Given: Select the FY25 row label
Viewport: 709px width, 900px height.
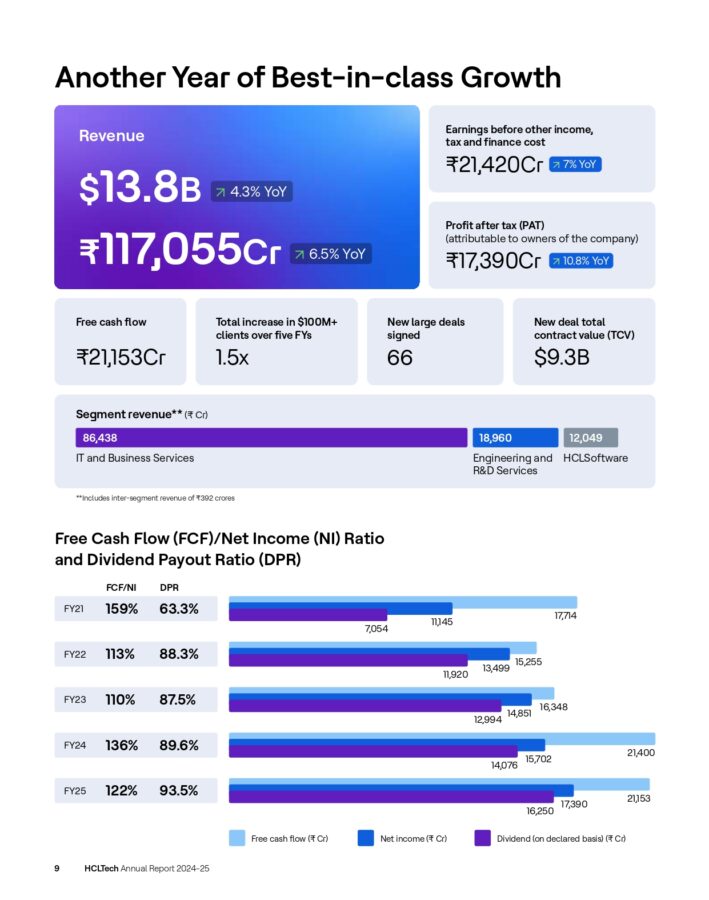Looking at the screenshot, I should (x=75, y=791).
